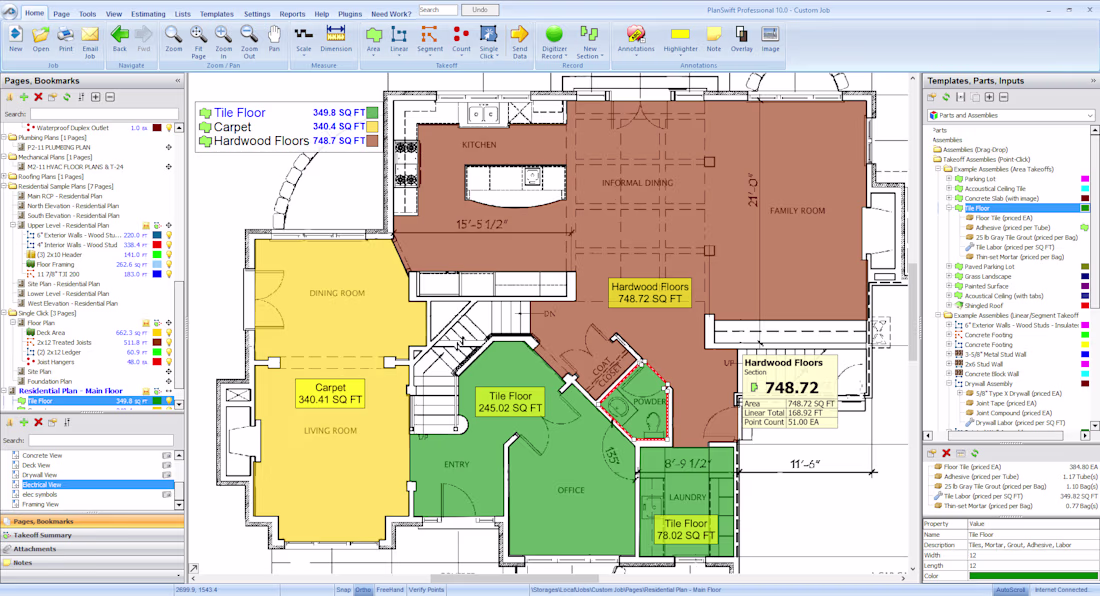This screenshot has height=596, width=1100.
Task: Collapse the Tile Floor assembly in Templates
Action: 949,208
